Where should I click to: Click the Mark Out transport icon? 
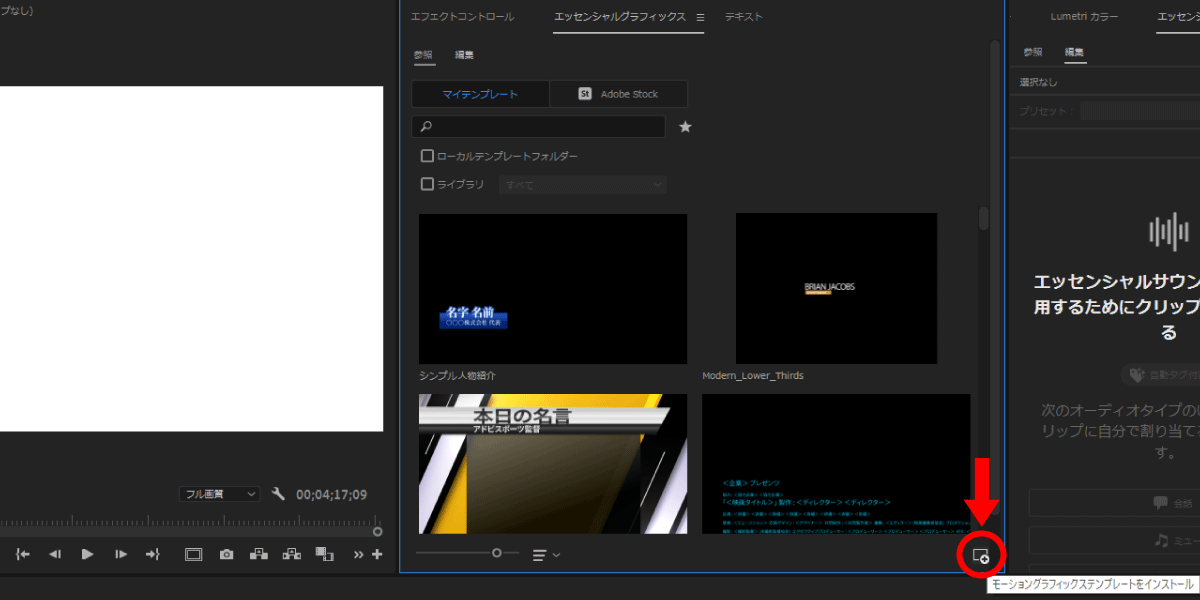152,554
